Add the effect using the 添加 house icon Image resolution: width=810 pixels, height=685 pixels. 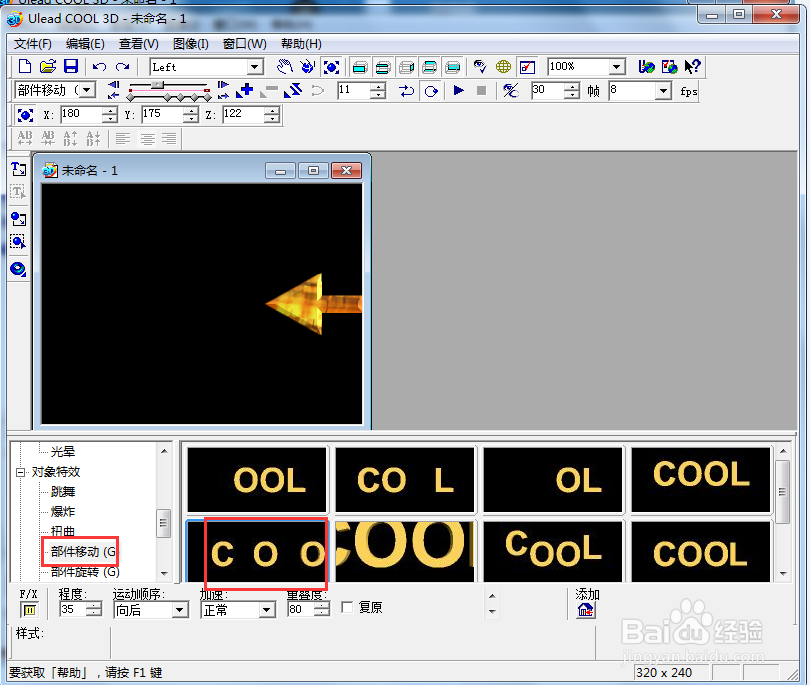[x=585, y=610]
